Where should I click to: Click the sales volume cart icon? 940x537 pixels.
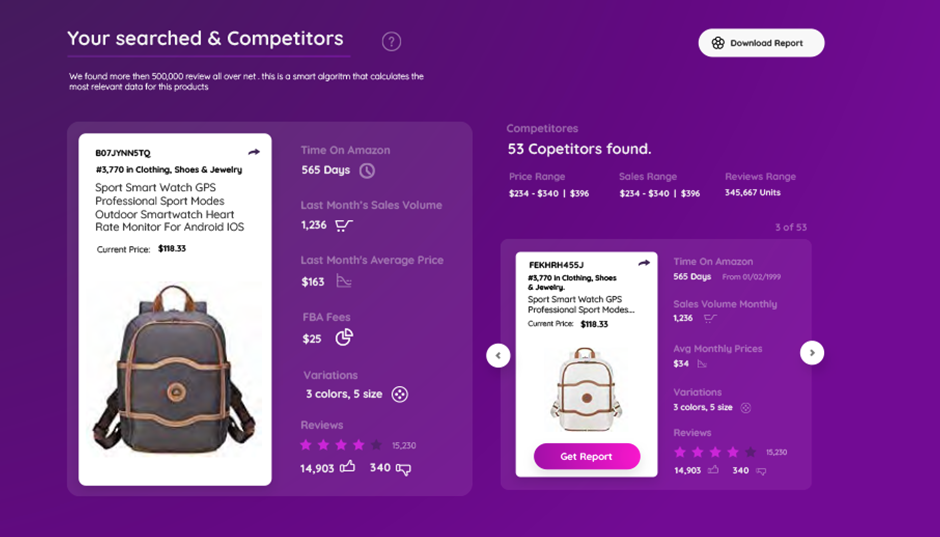343,226
